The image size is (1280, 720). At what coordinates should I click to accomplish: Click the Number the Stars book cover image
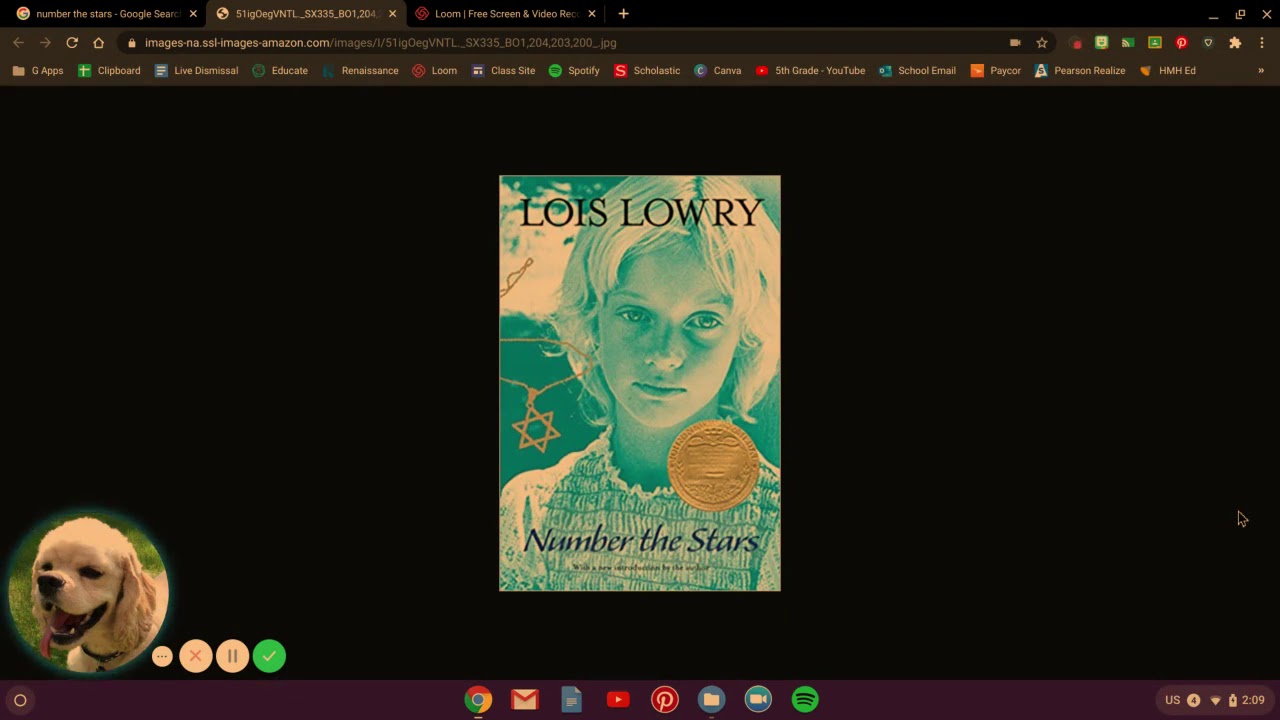coord(640,383)
